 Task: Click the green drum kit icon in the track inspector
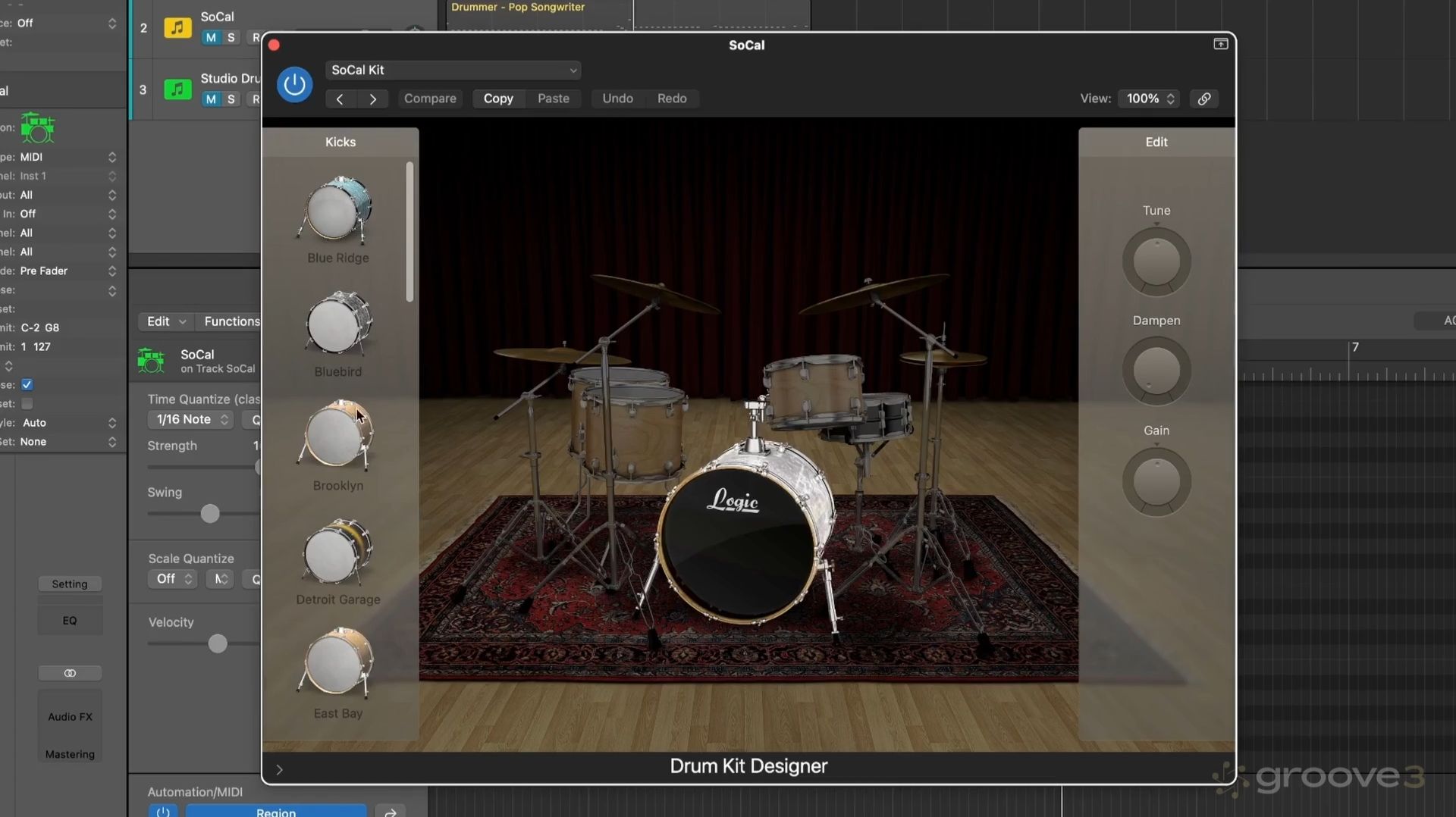point(37,127)
